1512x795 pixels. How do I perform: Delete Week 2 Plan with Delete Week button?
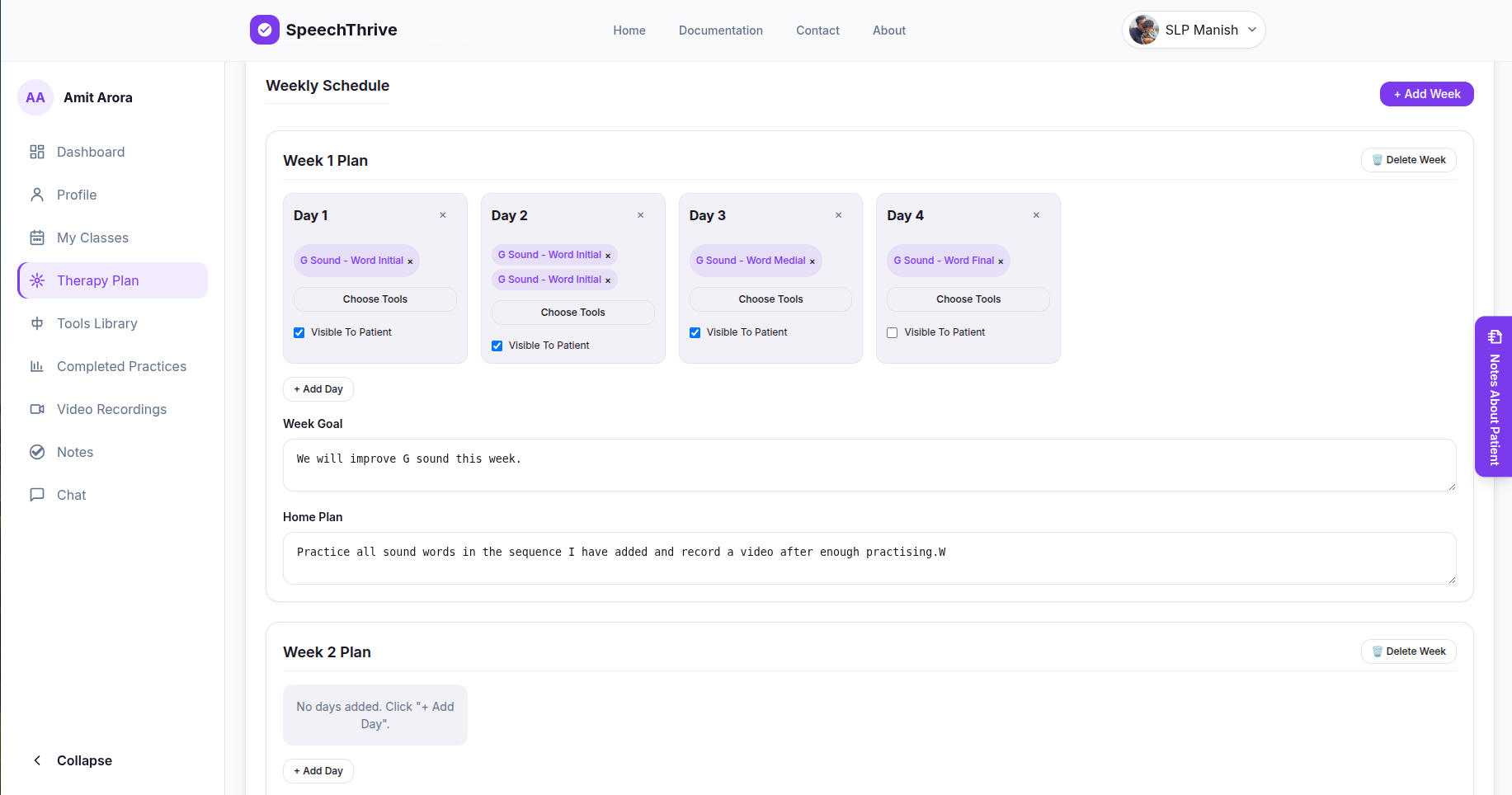(x=1409, y=652)
